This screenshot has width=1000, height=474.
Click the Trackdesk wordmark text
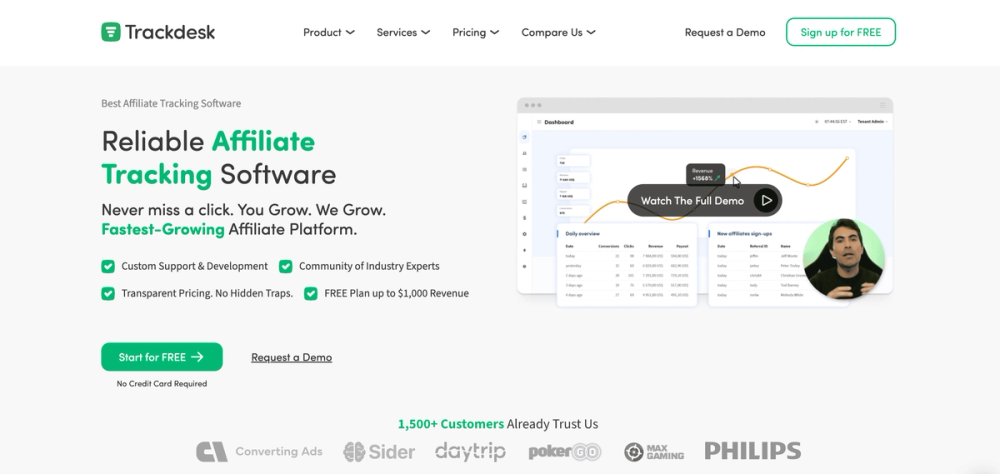tap(170, 32)
